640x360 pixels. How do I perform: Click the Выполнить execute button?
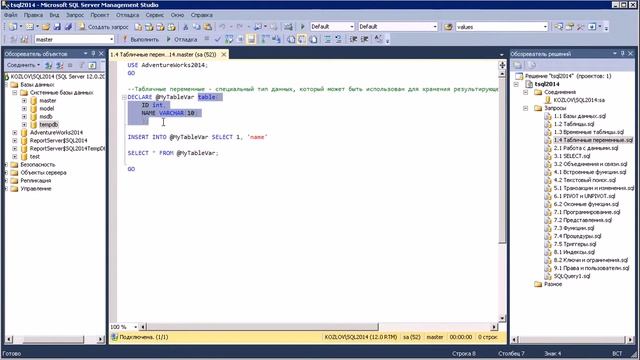(x=140, y=39)
